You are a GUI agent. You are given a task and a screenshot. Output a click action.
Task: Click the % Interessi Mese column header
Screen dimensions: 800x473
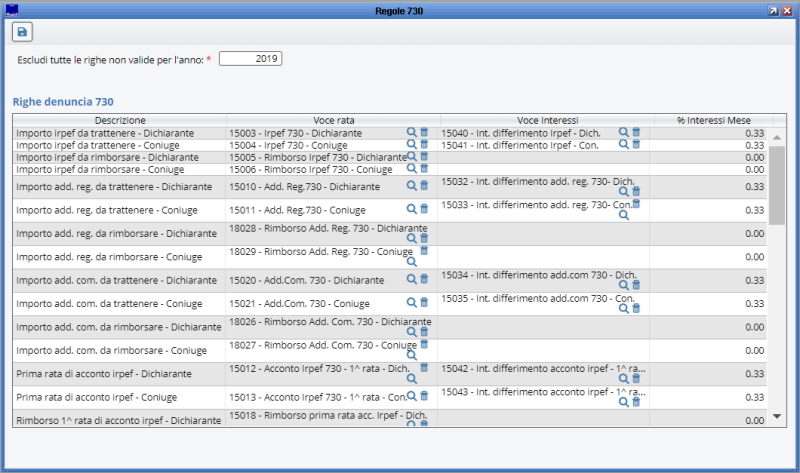[x=713, y=120]
